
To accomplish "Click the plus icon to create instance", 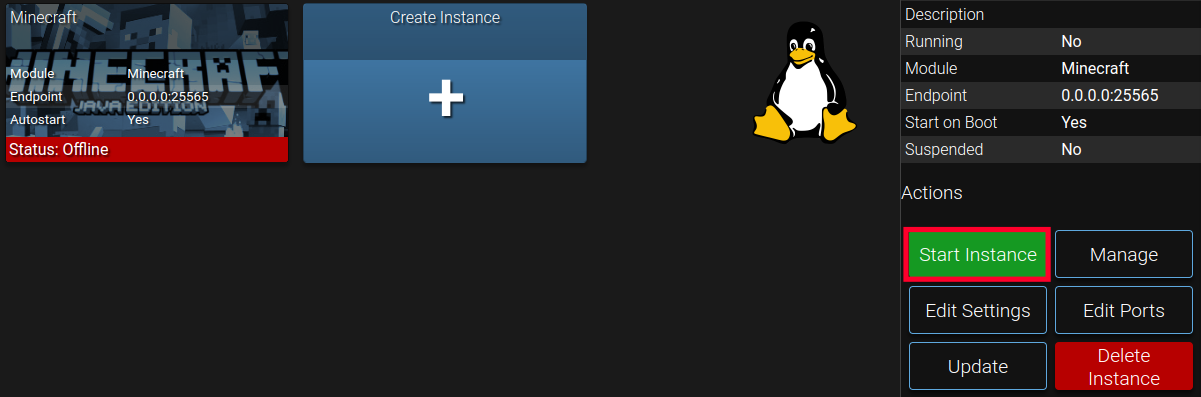I will (x=445, y=99).
